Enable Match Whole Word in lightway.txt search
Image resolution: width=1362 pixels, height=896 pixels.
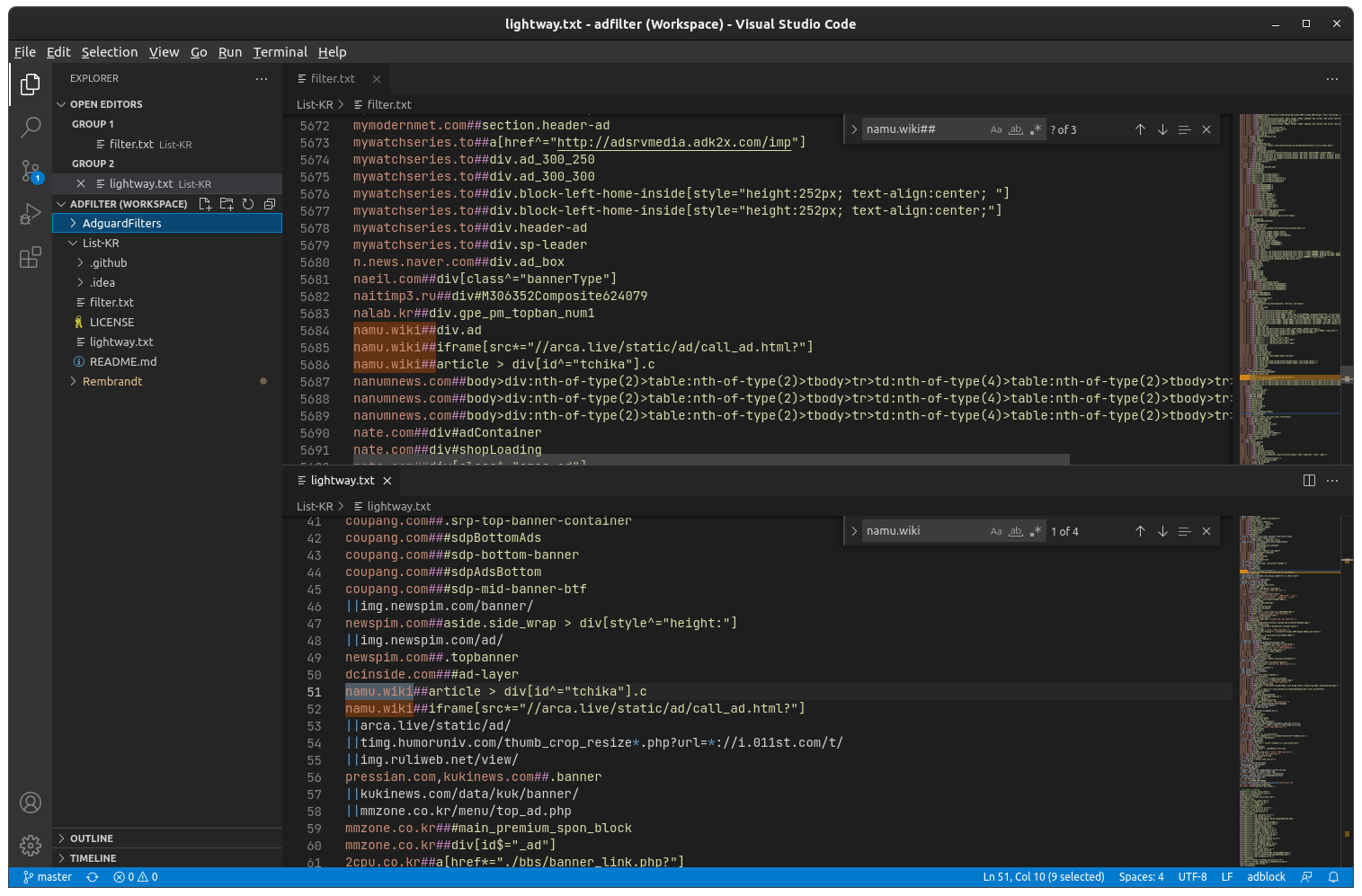(x=1015, y=530)
